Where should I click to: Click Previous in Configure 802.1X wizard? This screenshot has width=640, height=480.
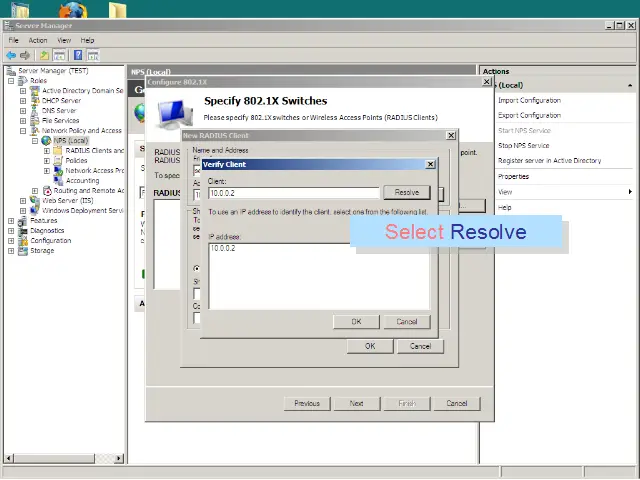coord(307,403)
